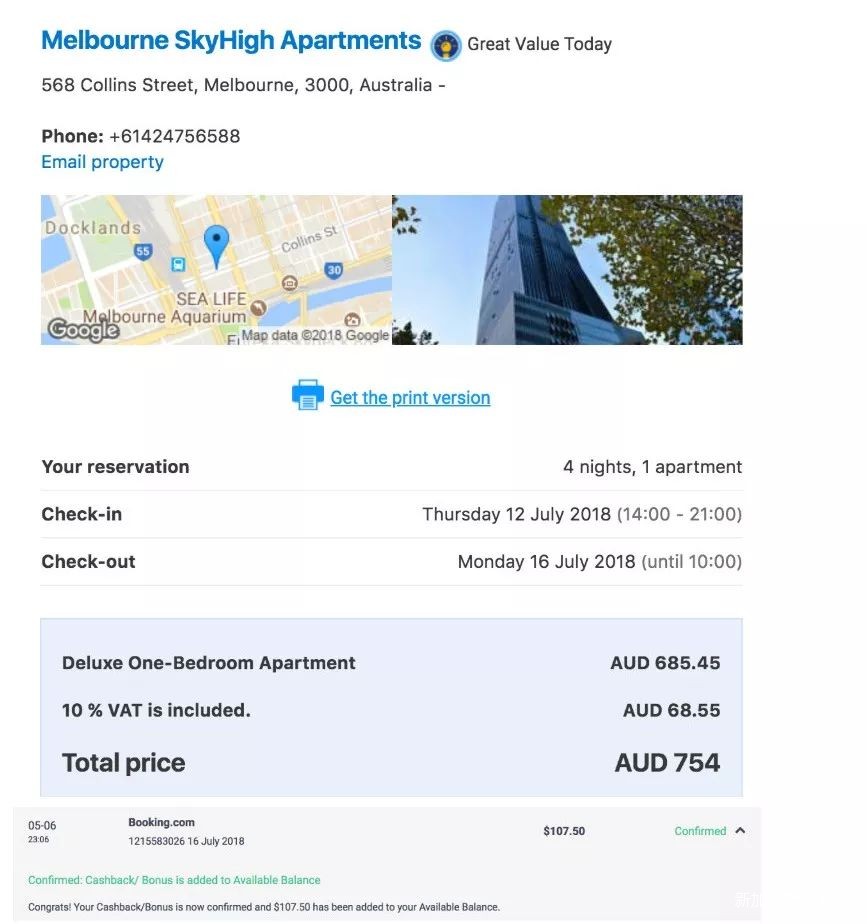Open the Melbourne SkyHigh Apartments title link
Image resolution: width=867 pixels, height=924 pixels.
pyautogui.click(x=231, y=41)
